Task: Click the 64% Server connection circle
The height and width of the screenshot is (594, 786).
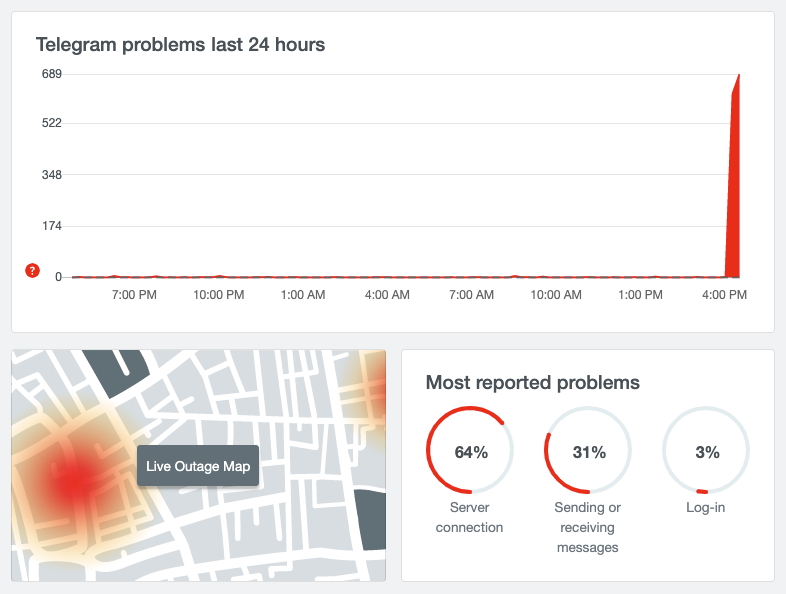Action: click(470, 450)
